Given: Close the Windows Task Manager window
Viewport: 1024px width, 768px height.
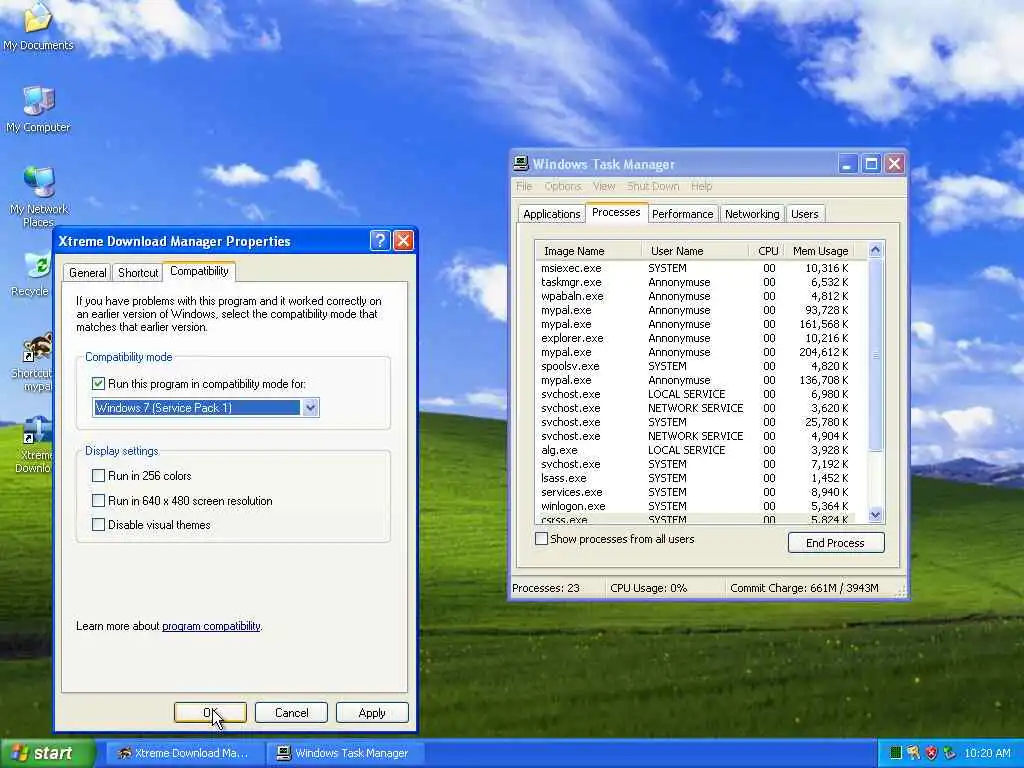Looking at the screenshot, I should click(x=895, y=164).
